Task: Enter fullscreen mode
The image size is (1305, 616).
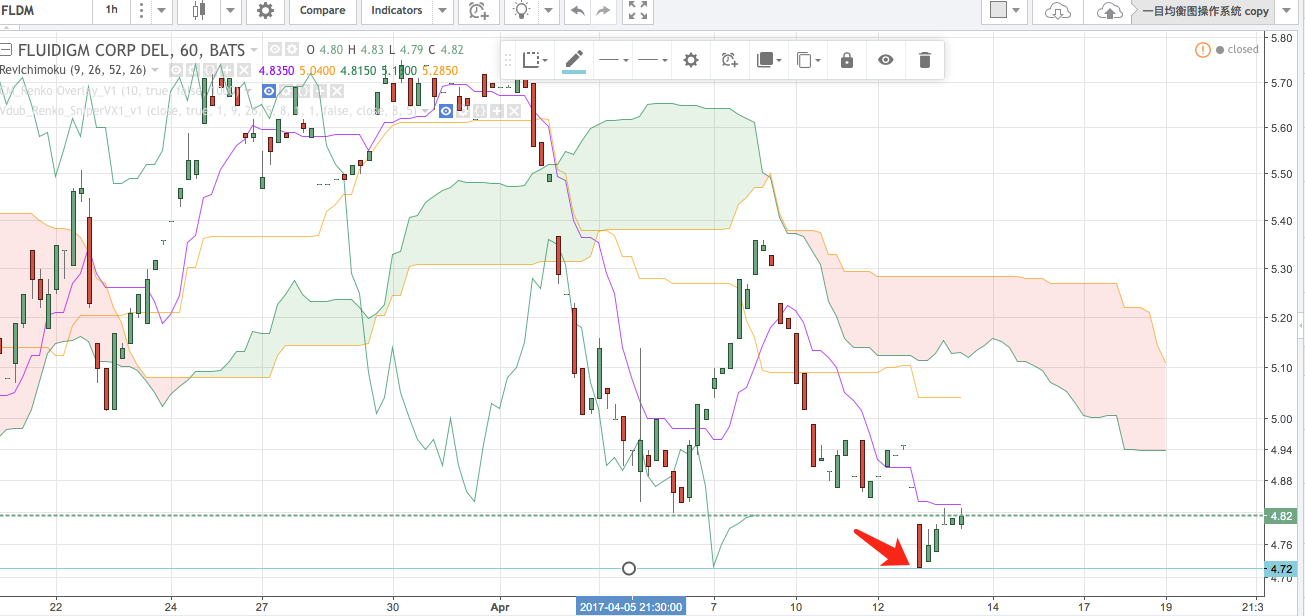Action: pos(637,11)
